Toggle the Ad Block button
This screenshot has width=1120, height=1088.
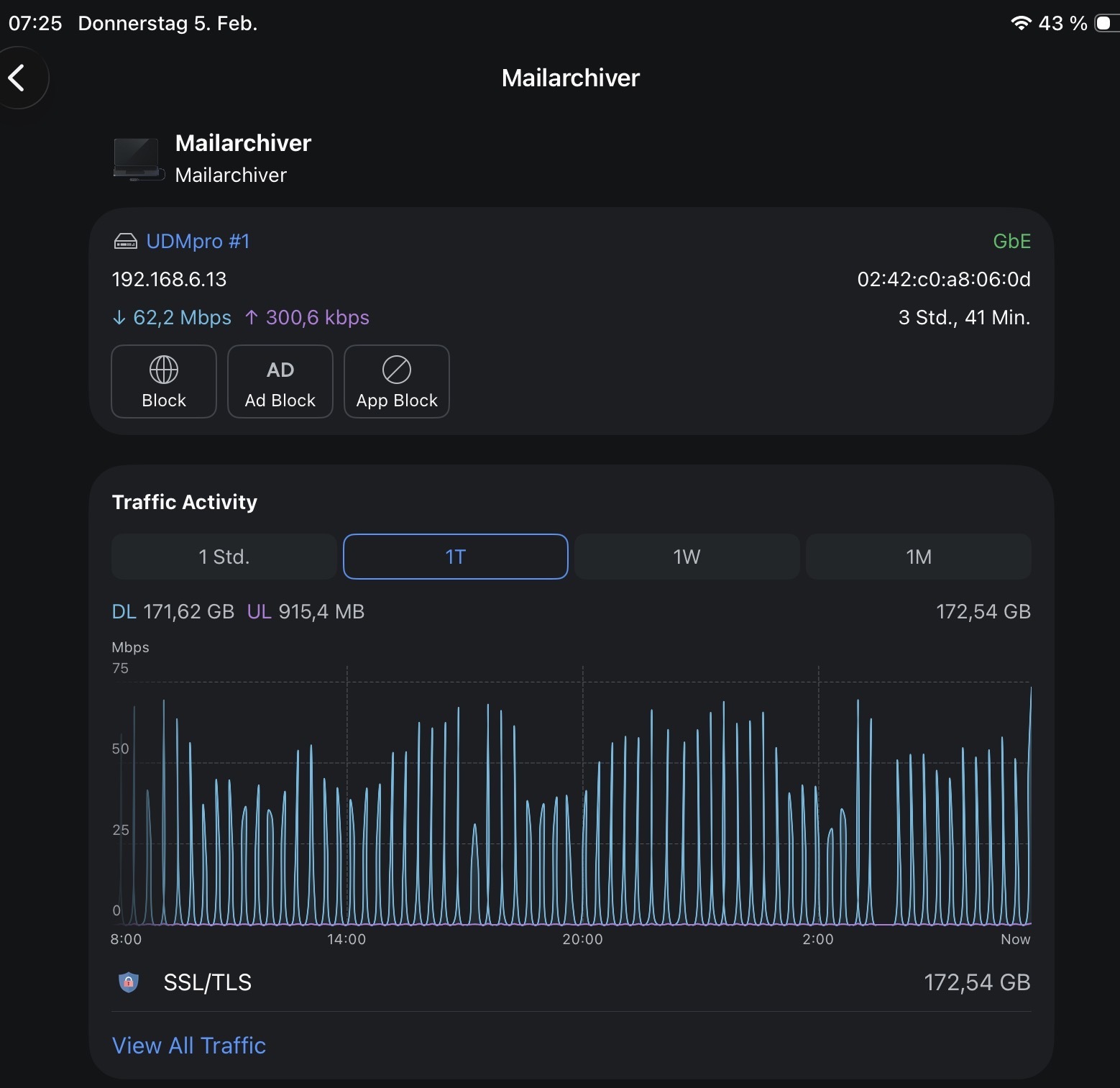pos(280,381)
